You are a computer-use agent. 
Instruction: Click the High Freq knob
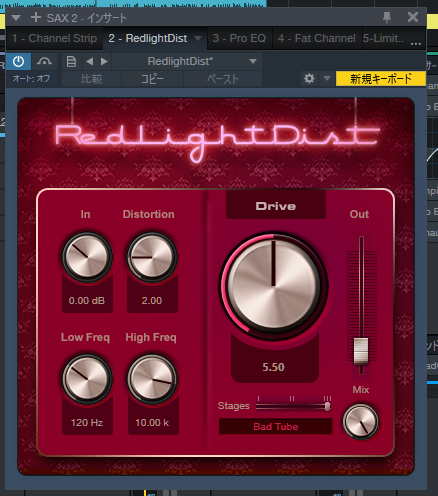tap(152, 379)
